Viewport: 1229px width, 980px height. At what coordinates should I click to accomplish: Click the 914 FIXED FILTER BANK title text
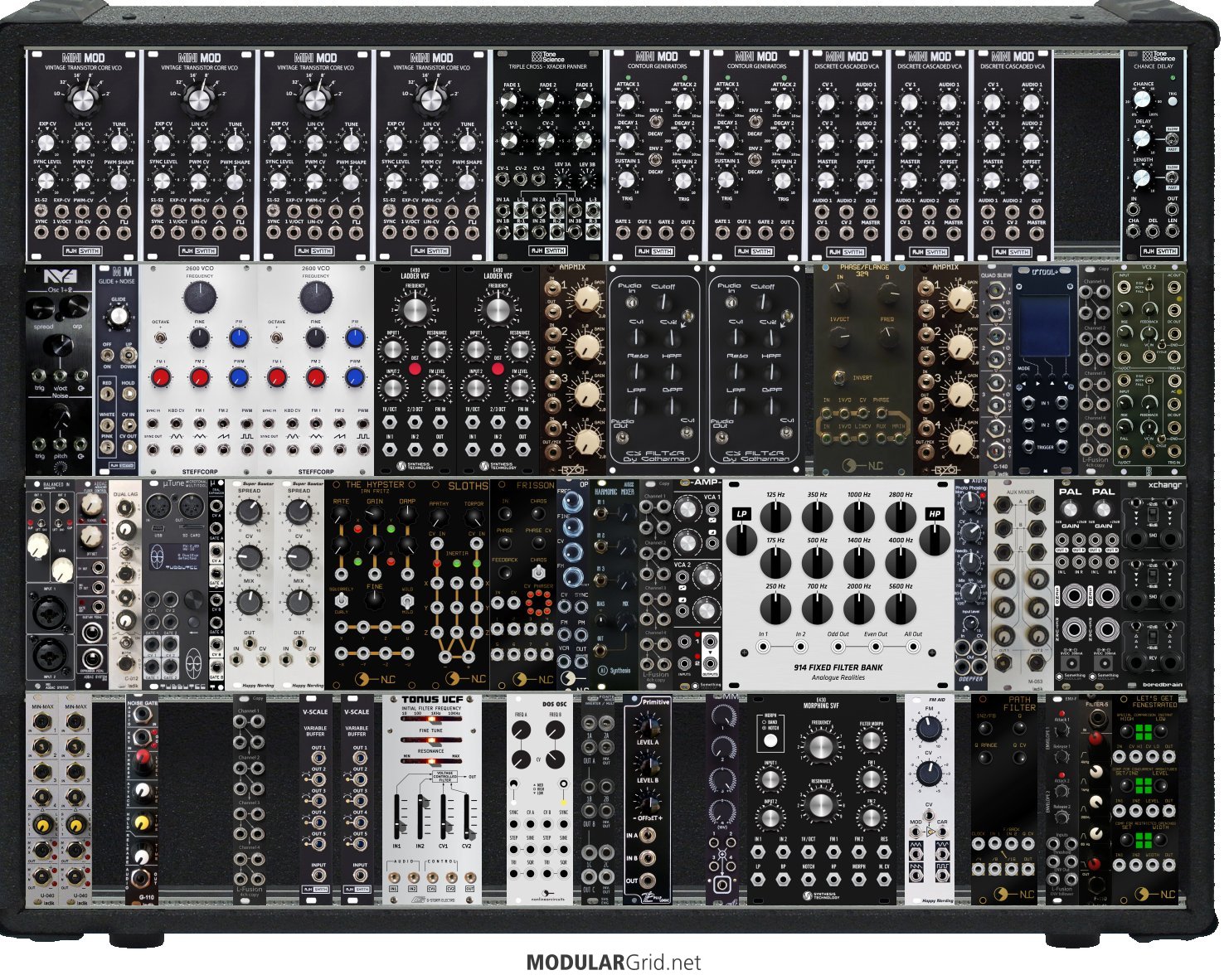[838, 667]
